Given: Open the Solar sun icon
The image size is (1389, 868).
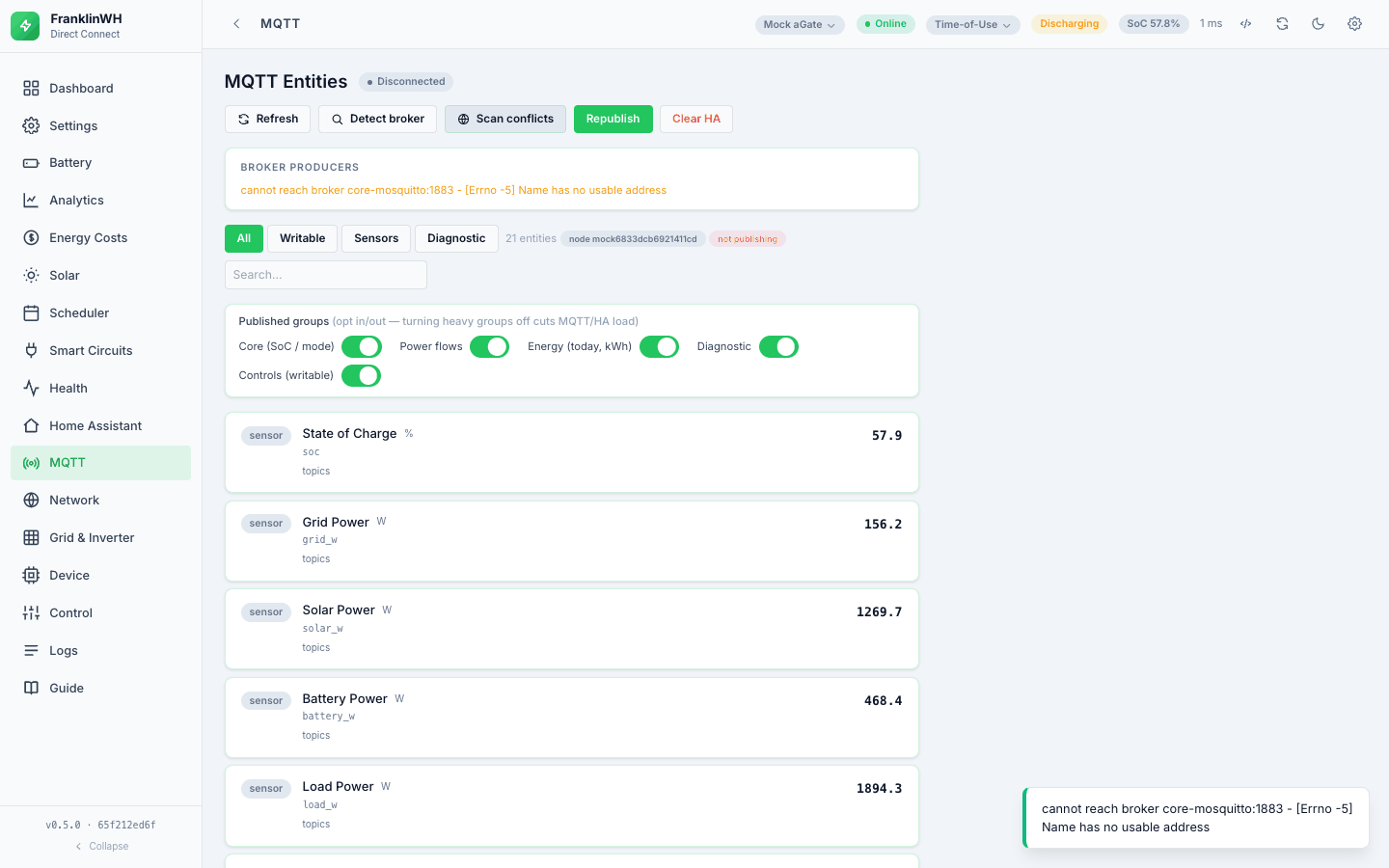Looking at the screenshot, I should [x=31, y=276].
